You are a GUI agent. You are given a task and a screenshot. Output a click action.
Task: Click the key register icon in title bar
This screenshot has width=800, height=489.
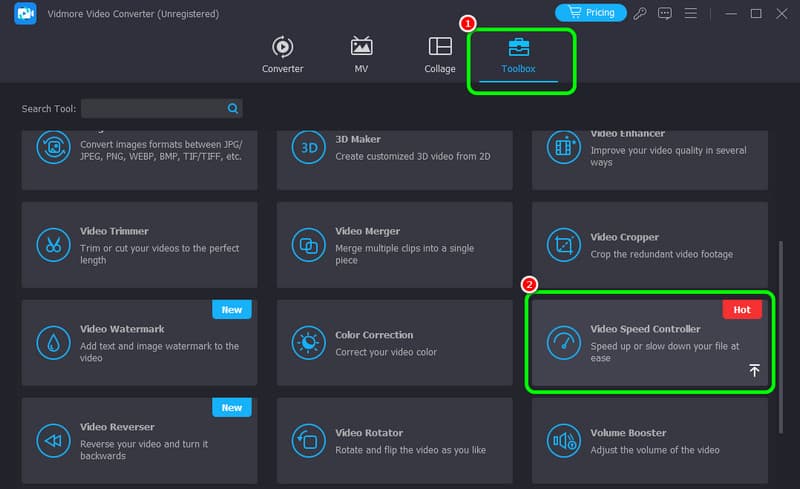pos(640,13)
